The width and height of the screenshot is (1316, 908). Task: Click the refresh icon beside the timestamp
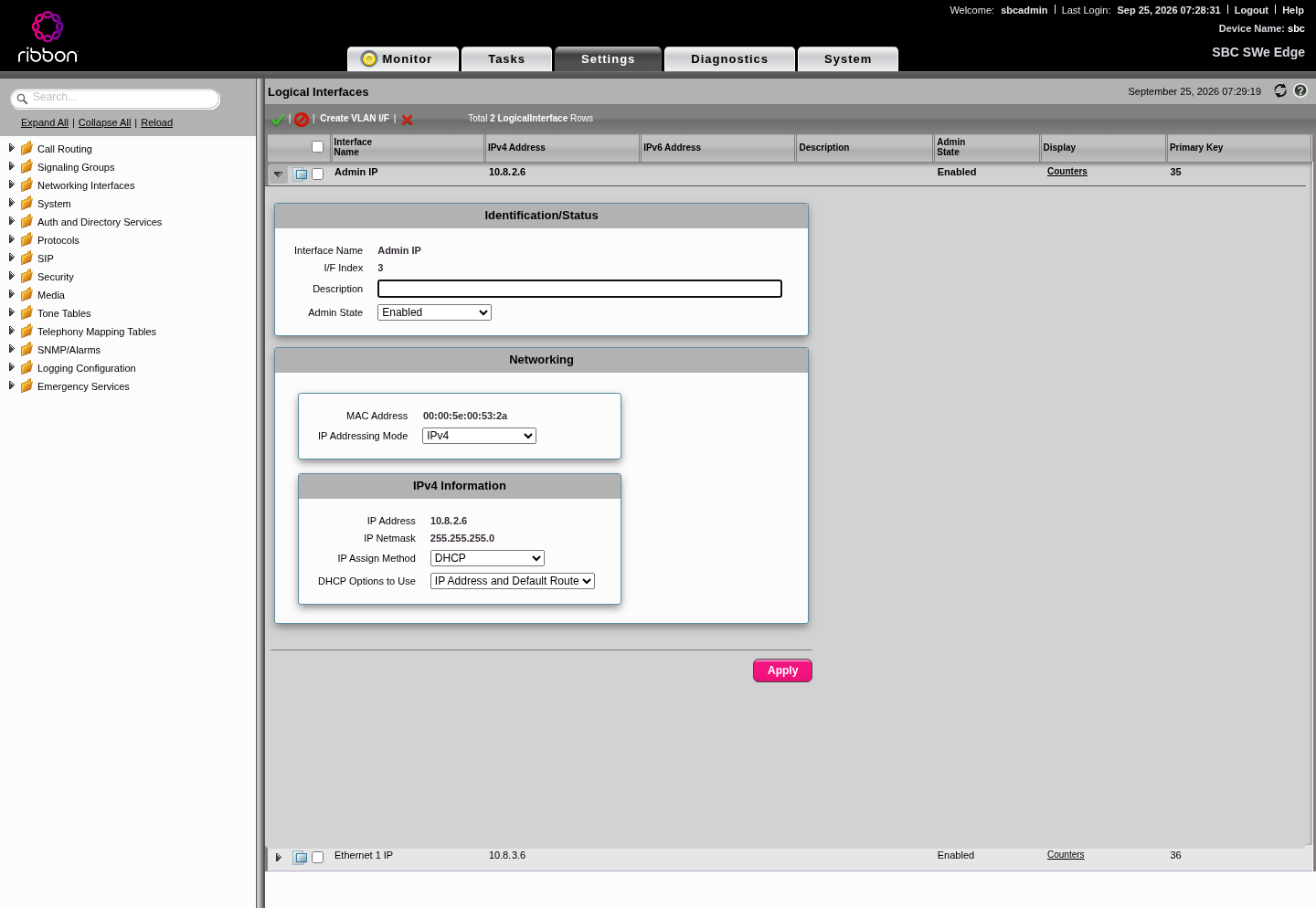1280,90
